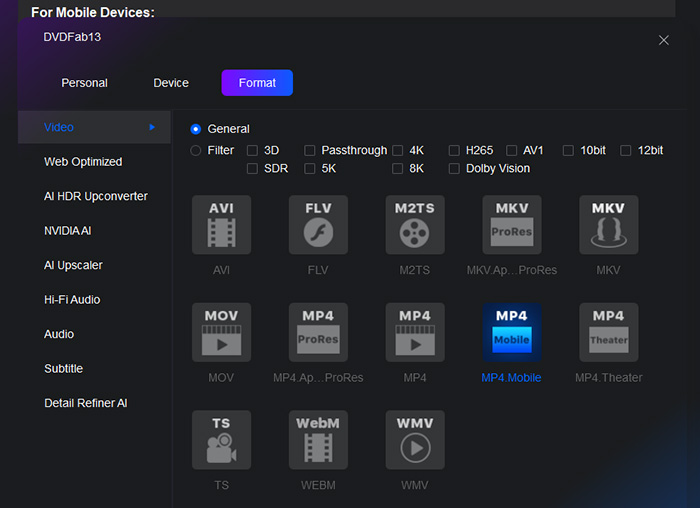Open the Hi-Fi Audio category
This screenshot has width=700, height=508.
(72, 300)
